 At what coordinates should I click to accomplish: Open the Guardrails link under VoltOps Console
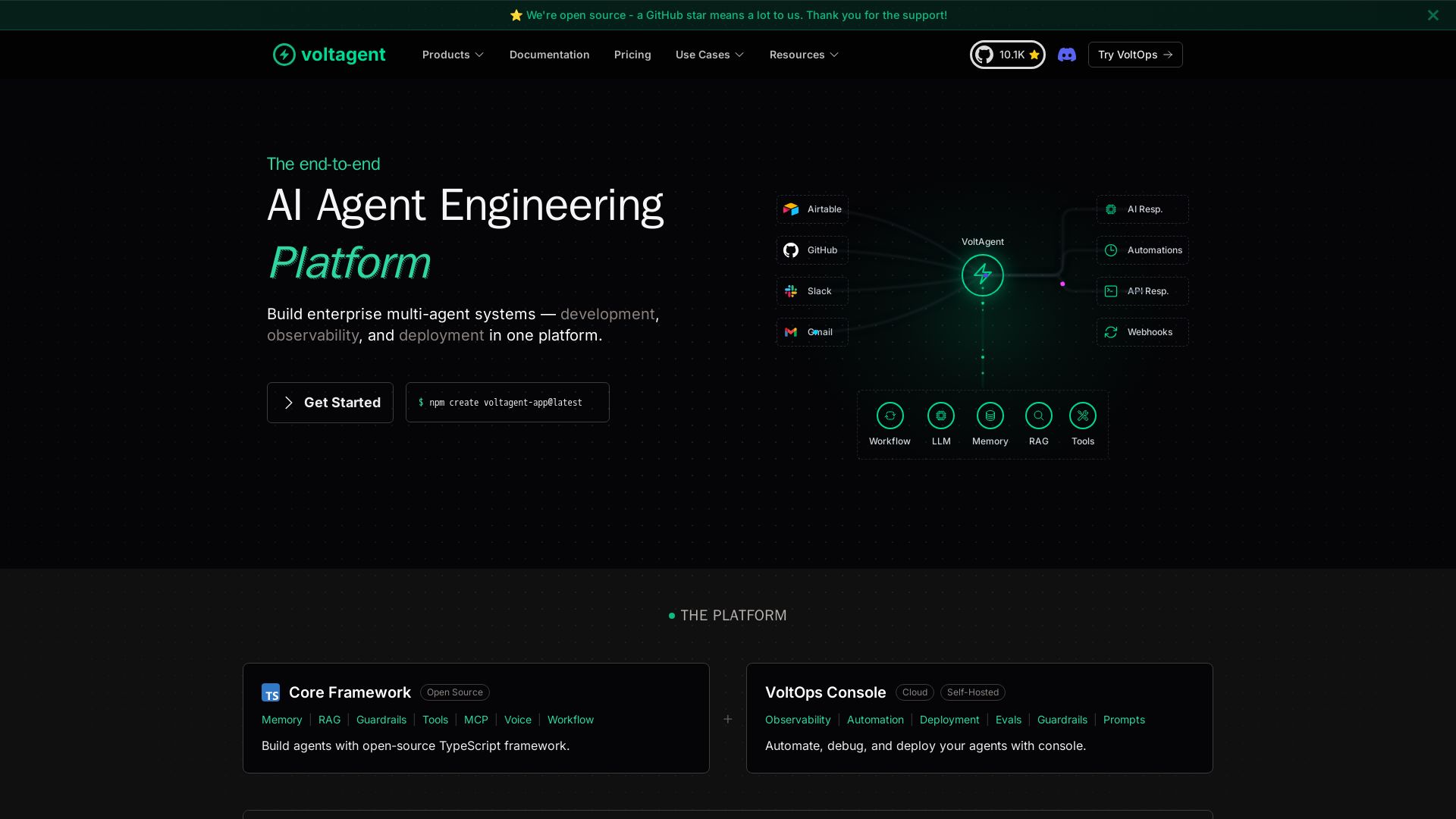(x=1062, y=720)
